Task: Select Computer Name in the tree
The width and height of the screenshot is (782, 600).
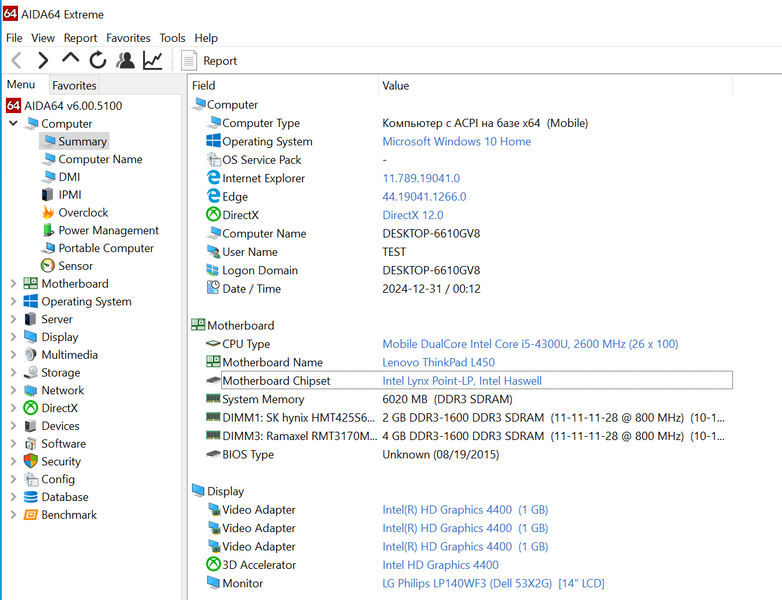Action: [100, 159]
